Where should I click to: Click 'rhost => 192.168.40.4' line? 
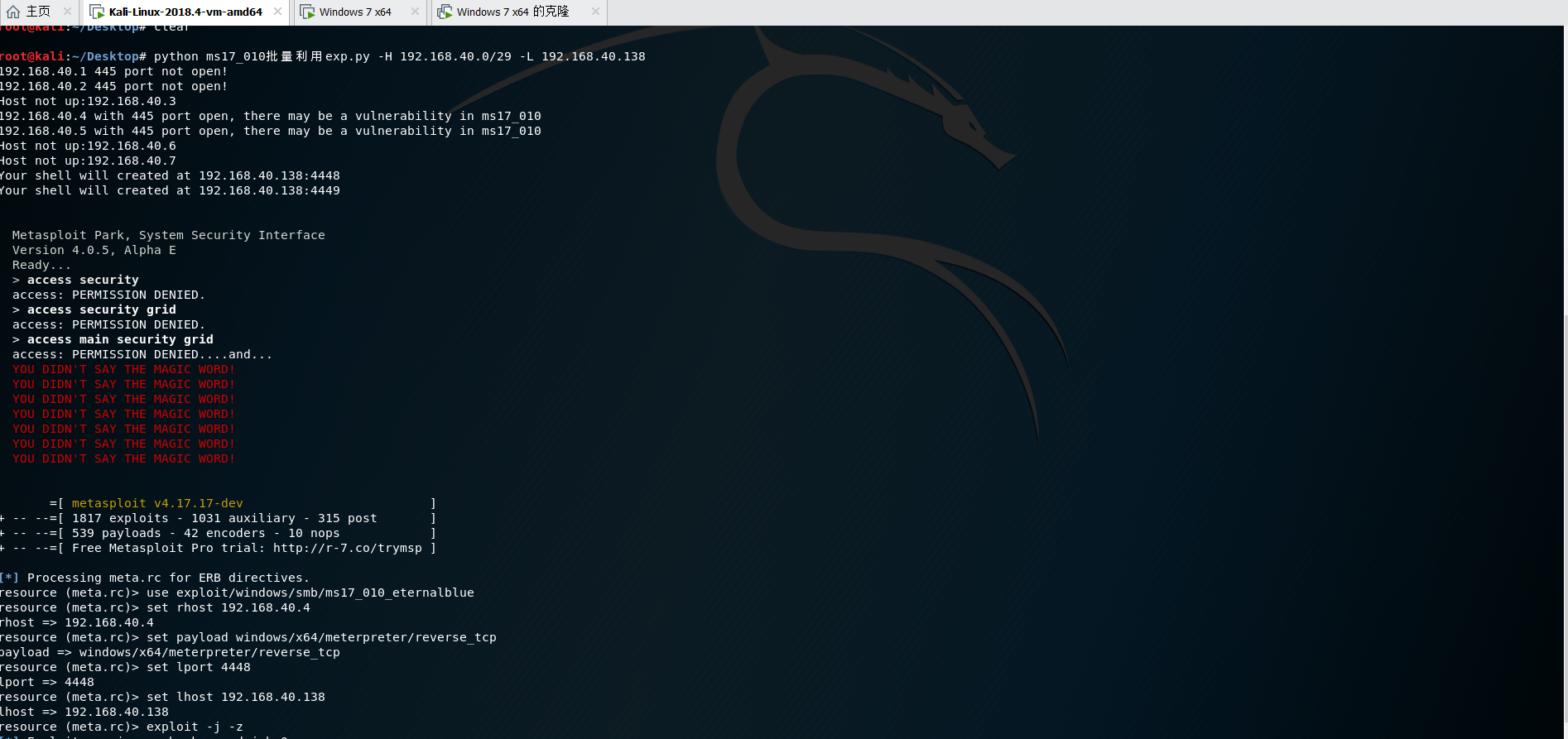[x=77, y=622]
